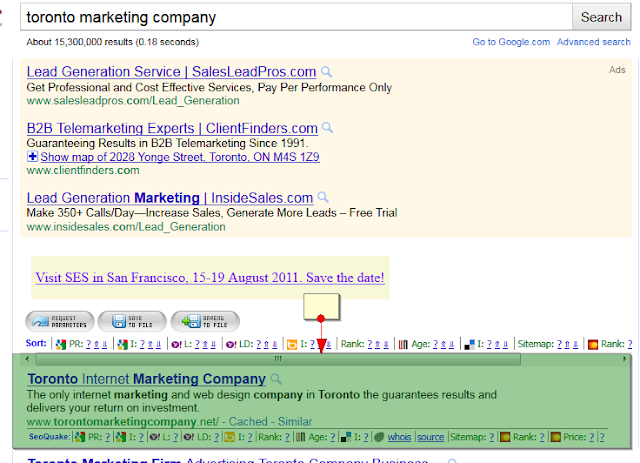The width and height of the screenshot is (640, 463).
Task: Sort by Google PR ascending arrow
Action: pos(96,344)
